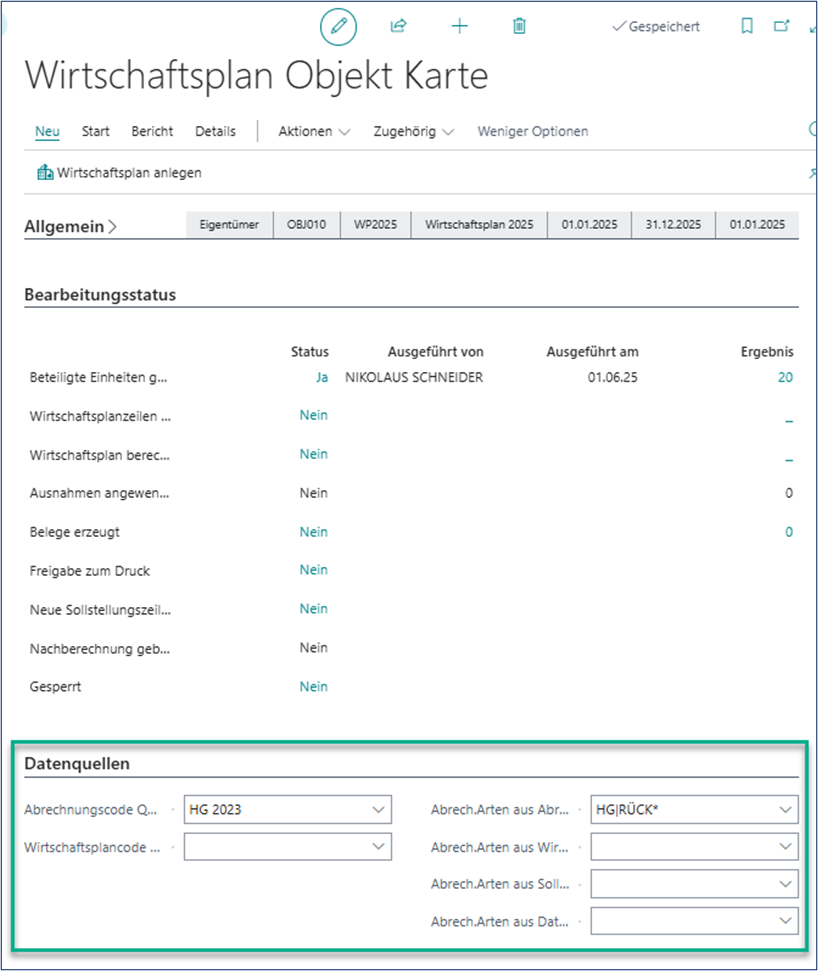818x971 pixels.
Task: Expand the Zugehörig menu
Action: tap(413, 131)
